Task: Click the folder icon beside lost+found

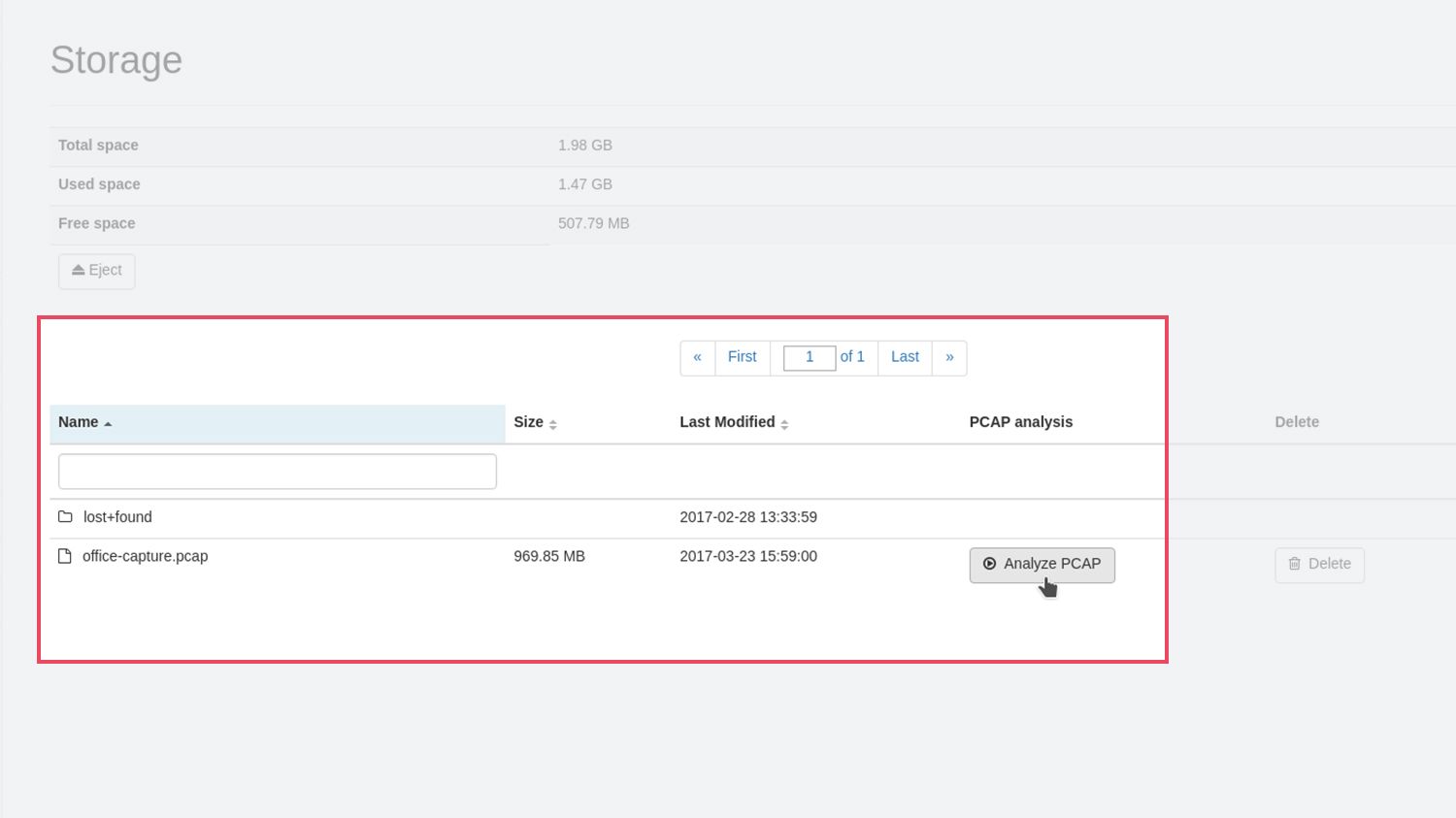Action: pyautogui.click(x=64, y=516)
